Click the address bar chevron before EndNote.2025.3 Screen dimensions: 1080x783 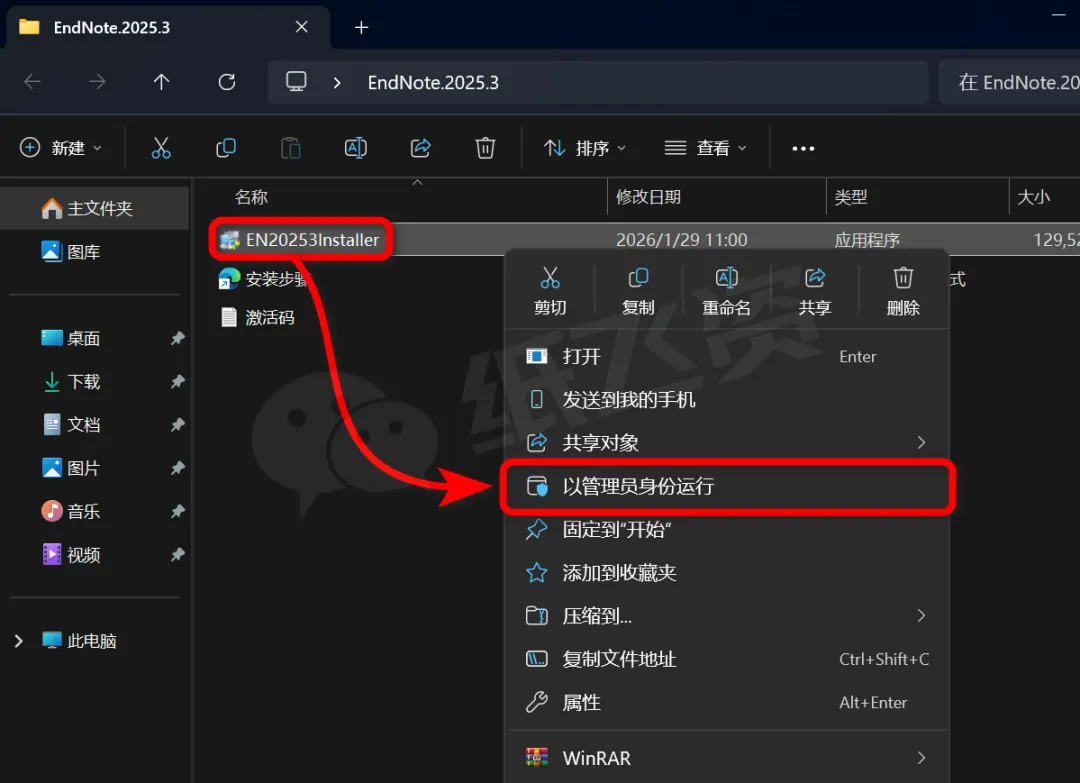(x=337, y=83)
